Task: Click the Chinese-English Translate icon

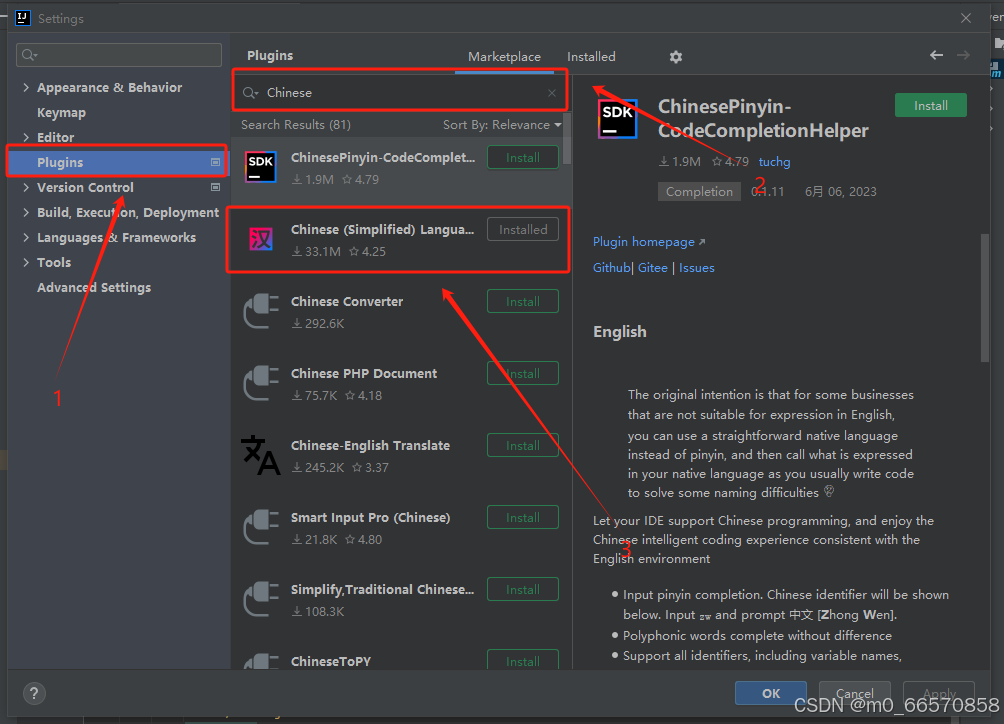Action: [261, 456]
